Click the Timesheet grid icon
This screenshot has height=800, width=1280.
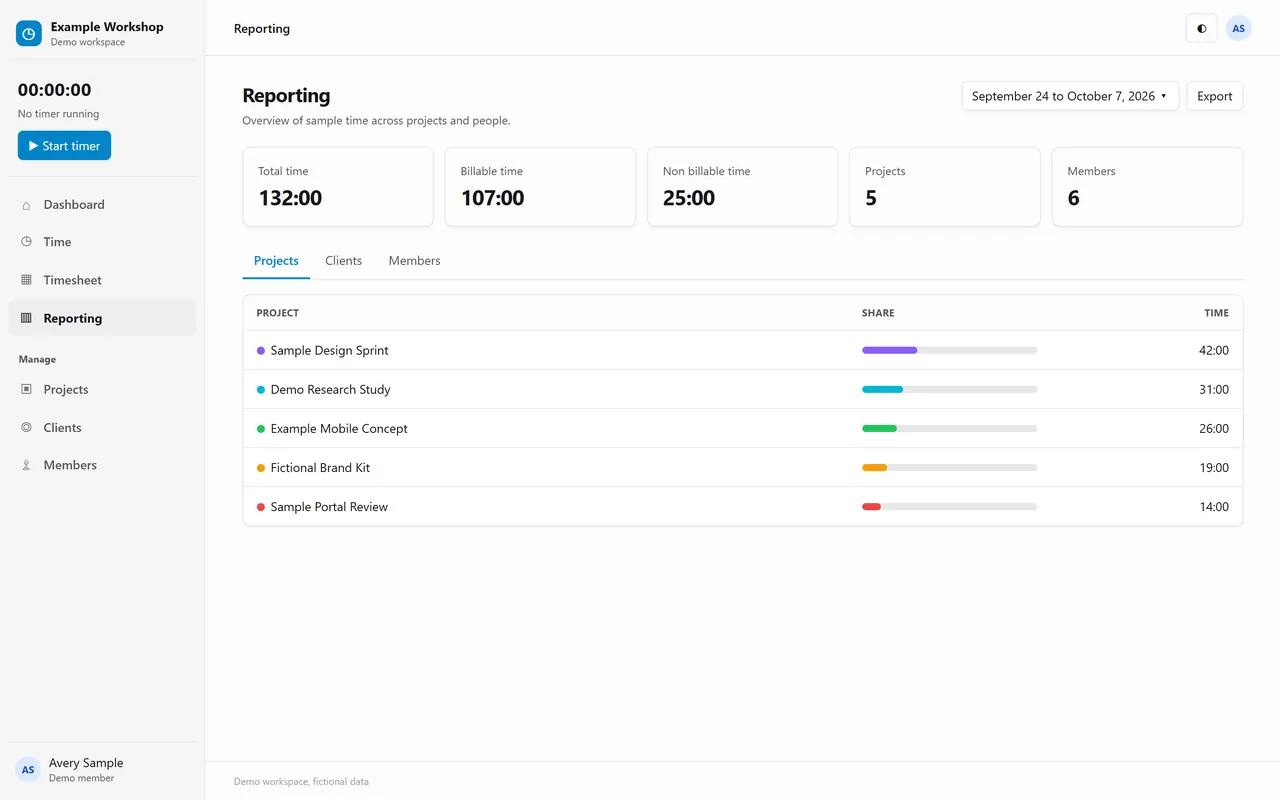click(26, 280)
